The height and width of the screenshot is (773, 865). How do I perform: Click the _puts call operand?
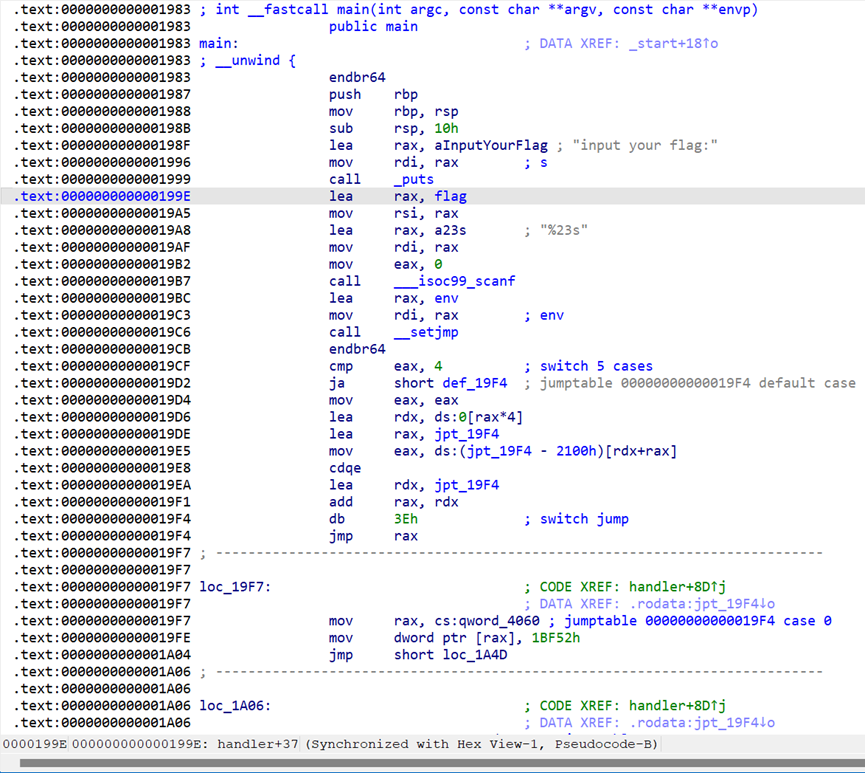414,179
